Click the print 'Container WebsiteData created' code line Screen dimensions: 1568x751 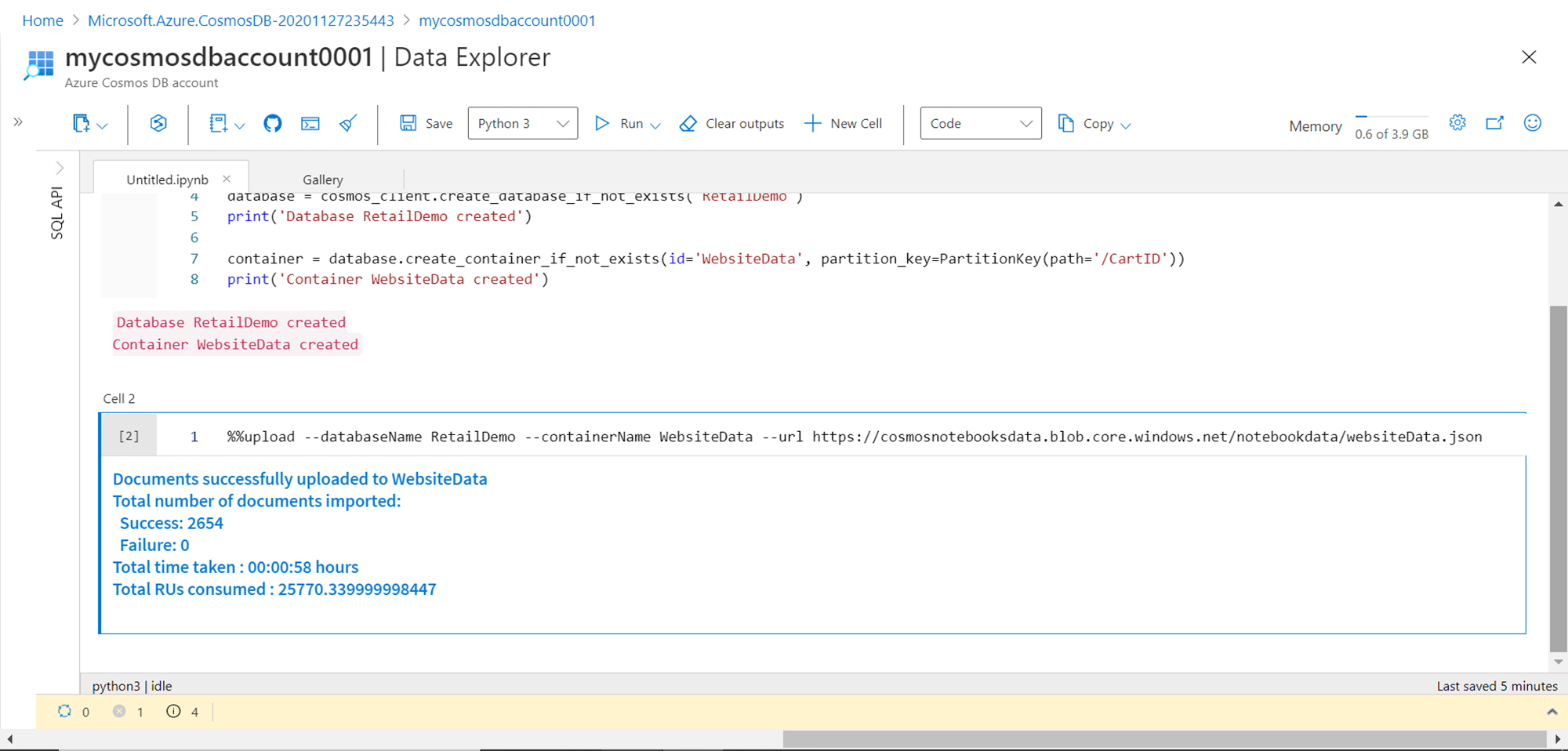click(388, 279)
